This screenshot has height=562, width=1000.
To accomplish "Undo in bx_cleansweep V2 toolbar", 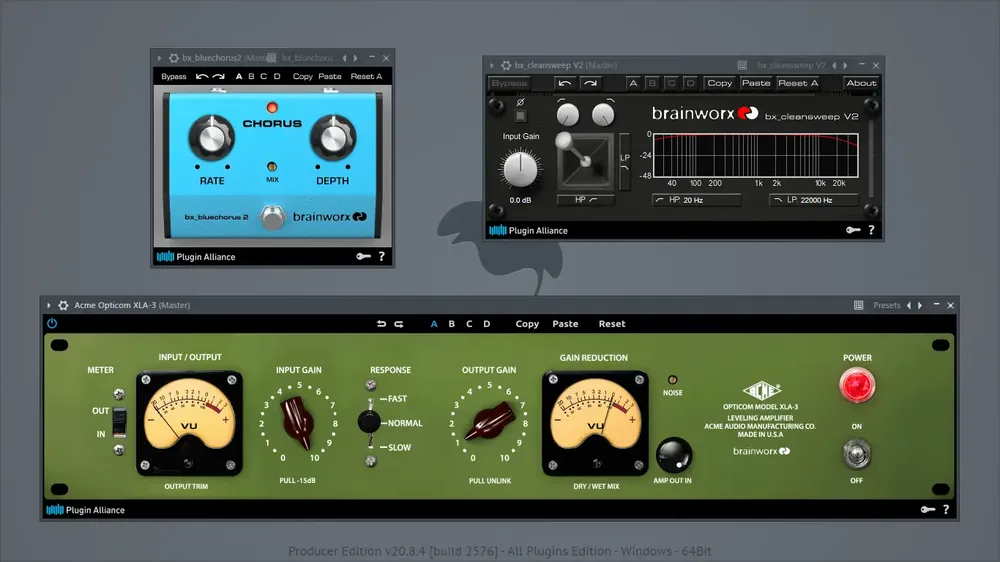I will point(564,83).
